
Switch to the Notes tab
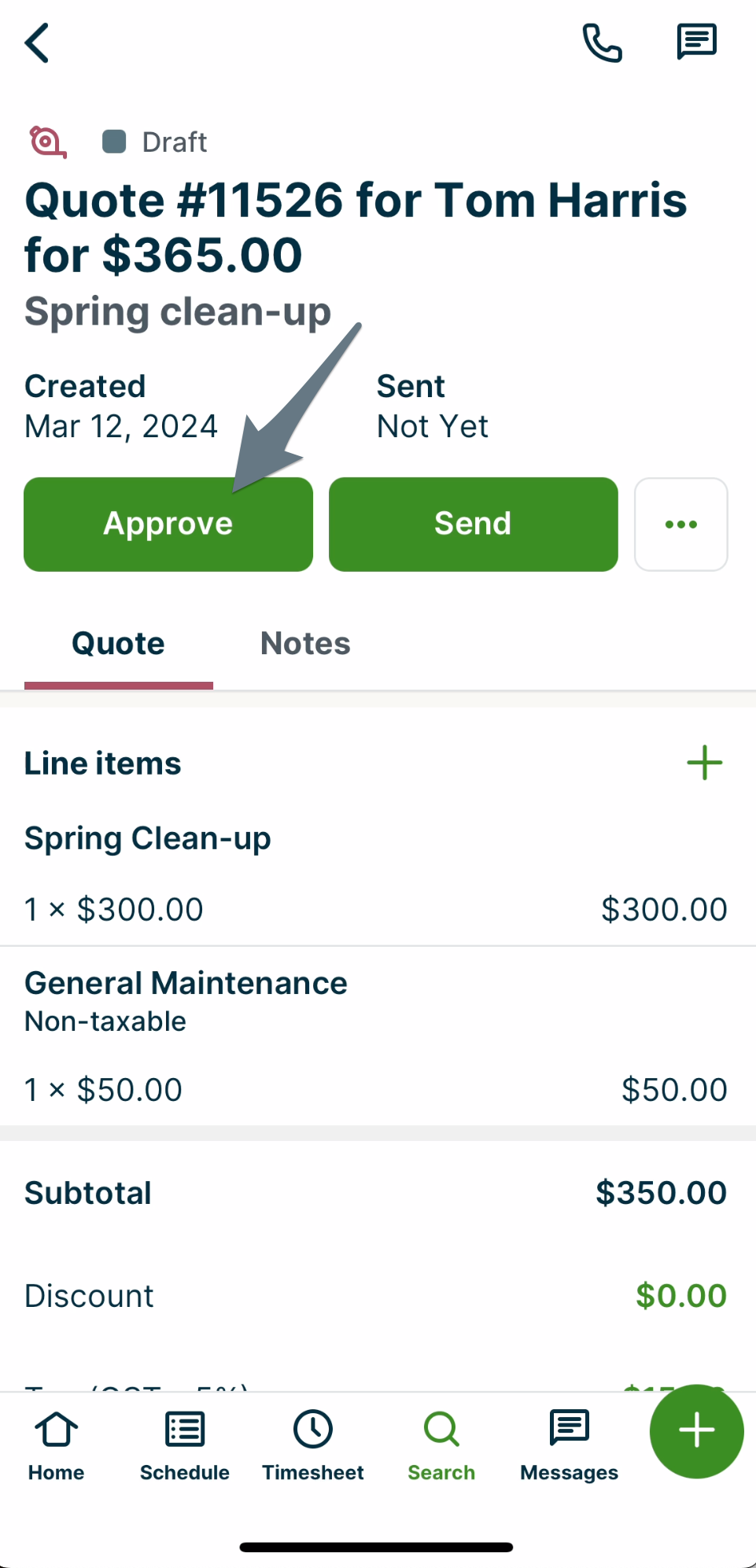point(305,642)
